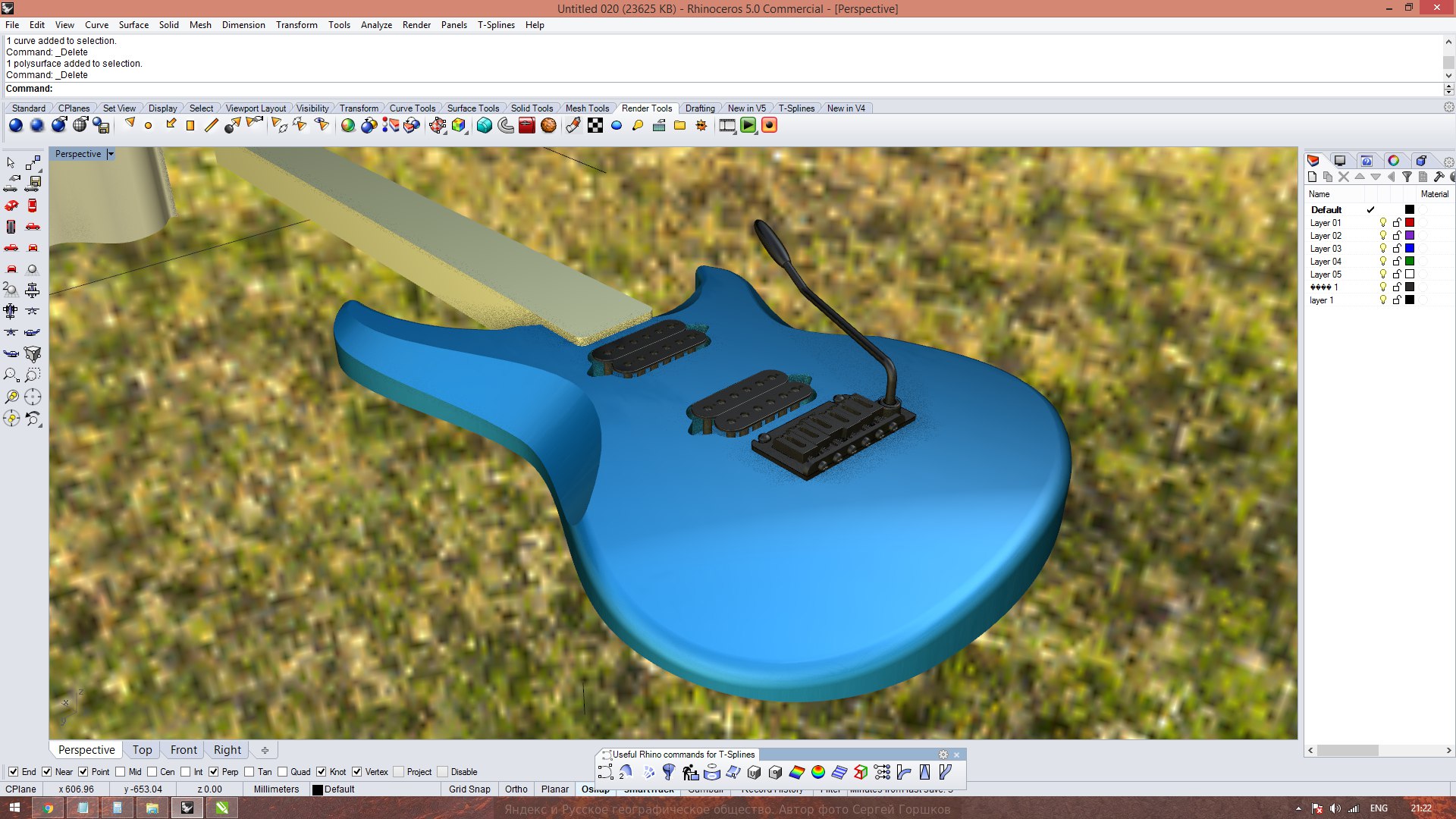Switch to the Top viewport tab
This screenshot has width=1456, height=819.
[x=142, y=750]
